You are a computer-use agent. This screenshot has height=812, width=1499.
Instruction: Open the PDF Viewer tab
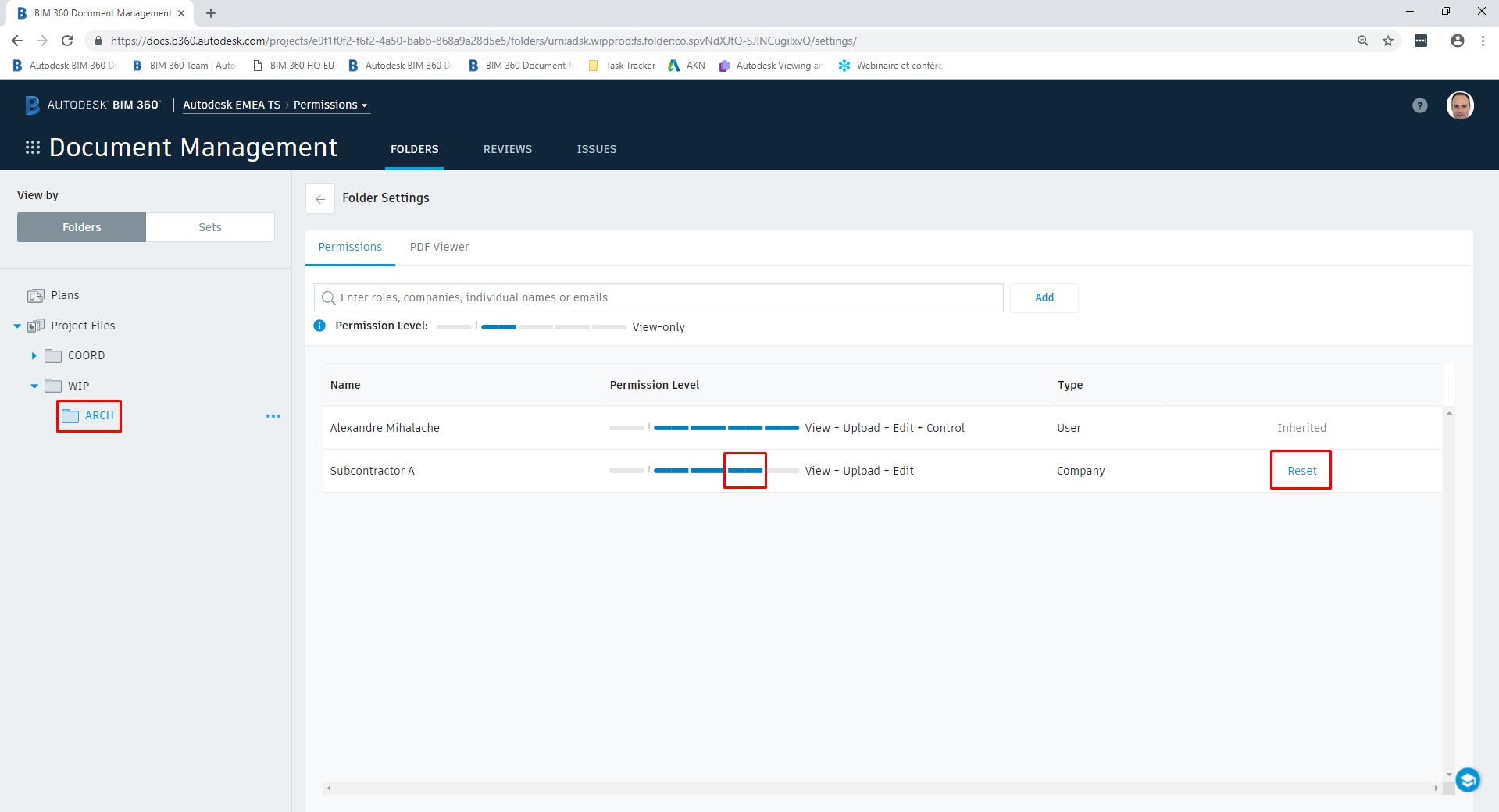click(x=439, y=247)
